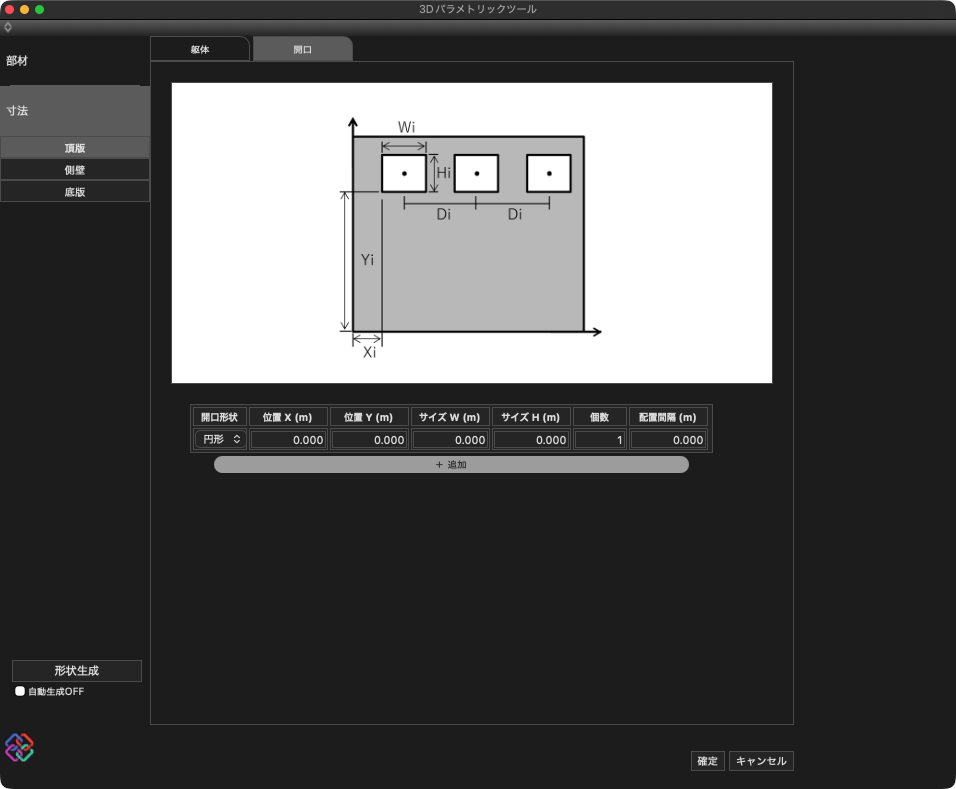Click the small diamond icon below title bar

(x=8, y=27)
